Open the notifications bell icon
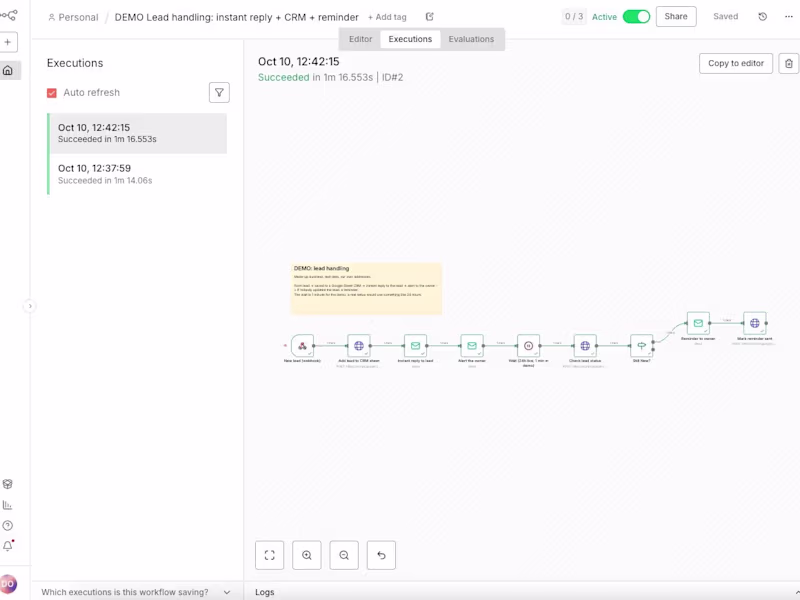Screen dimensions: 800x600 8,546
